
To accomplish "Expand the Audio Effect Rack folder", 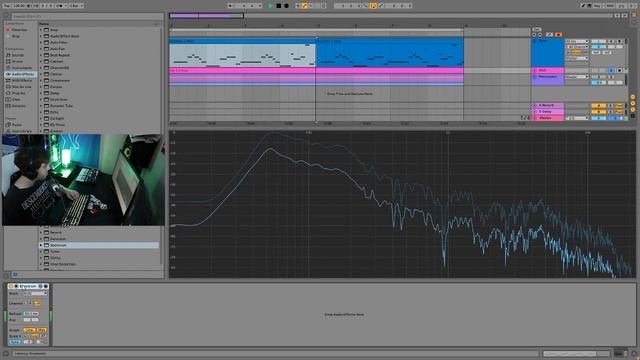I will 41,36.
